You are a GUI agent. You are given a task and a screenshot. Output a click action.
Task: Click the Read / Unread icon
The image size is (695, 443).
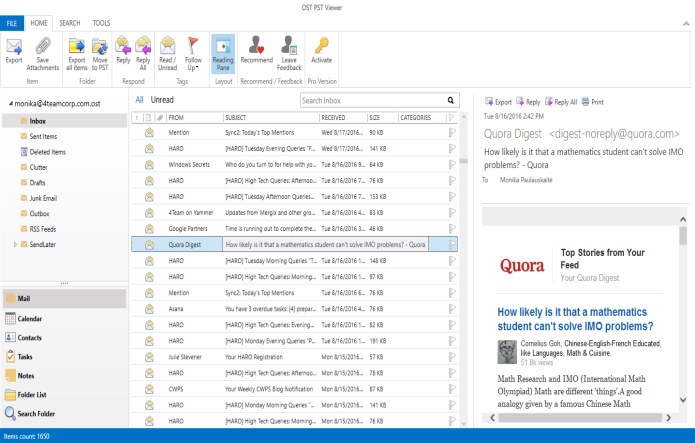(x=168, y=46)
